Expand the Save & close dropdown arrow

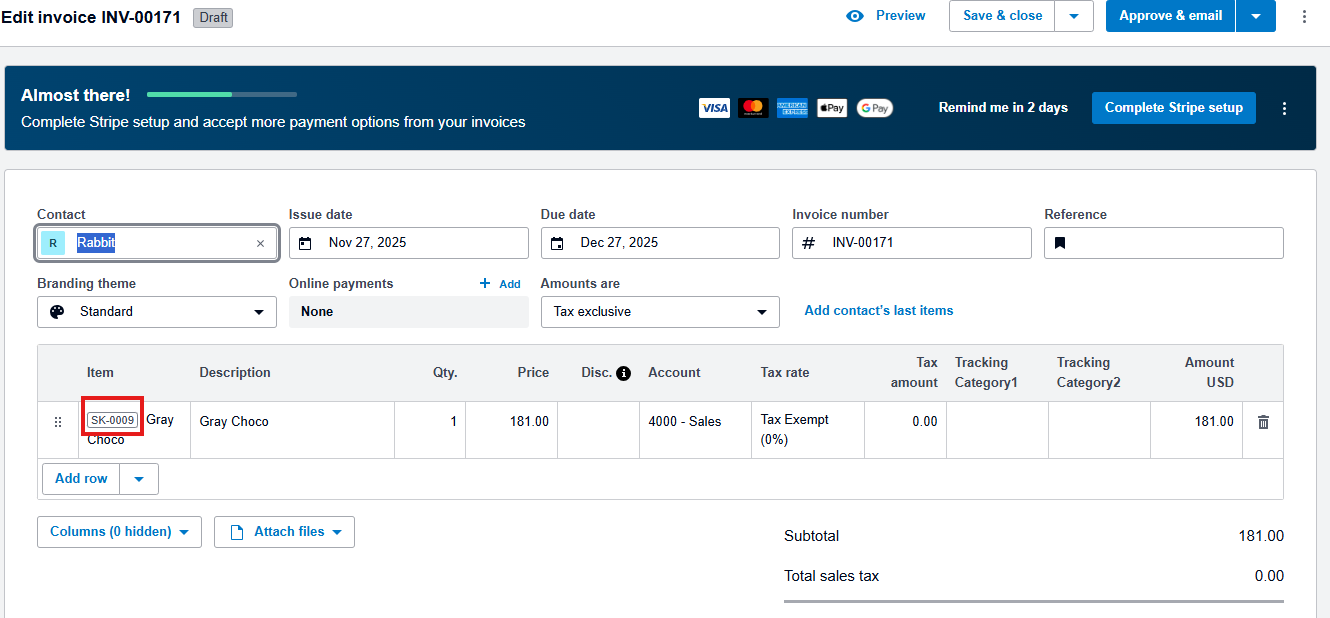click(1074, 16)
